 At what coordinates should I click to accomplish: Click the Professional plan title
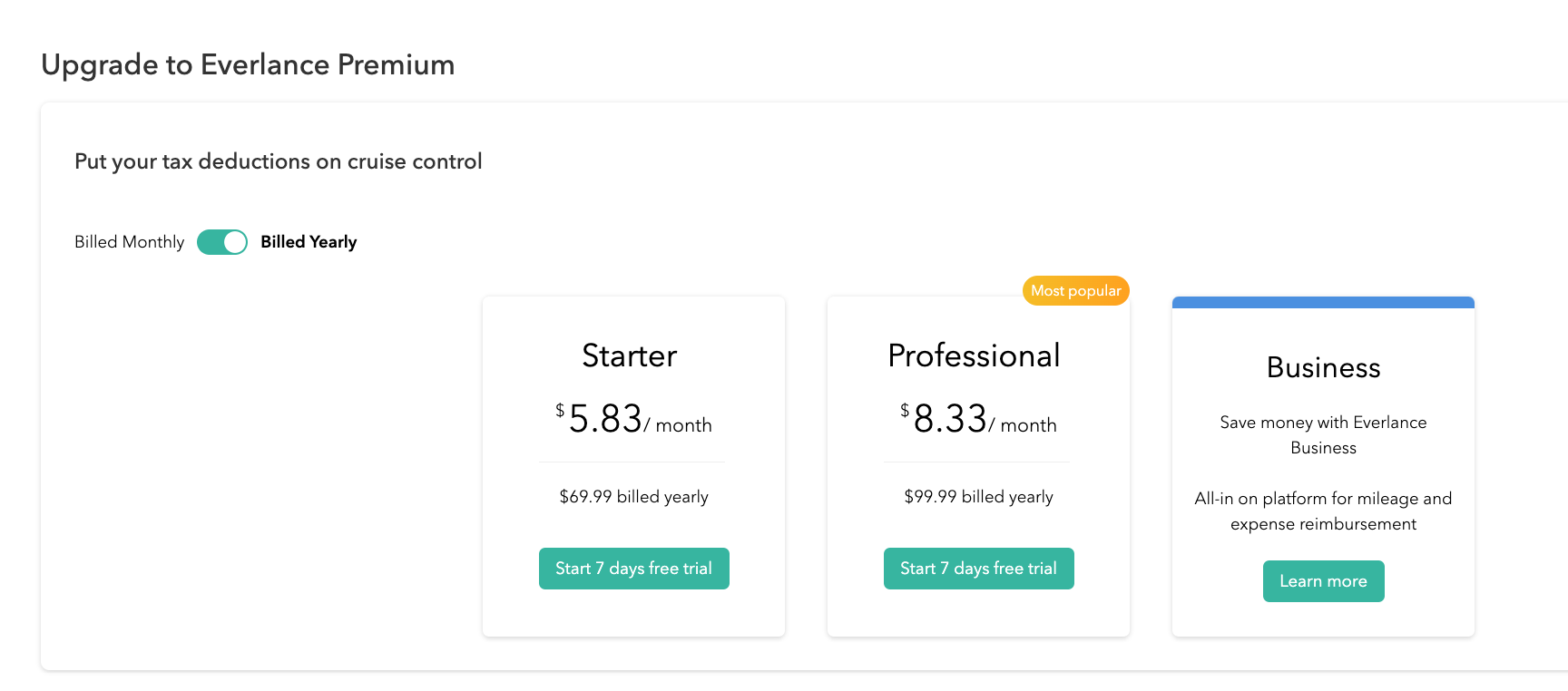(x=974, y=355)
